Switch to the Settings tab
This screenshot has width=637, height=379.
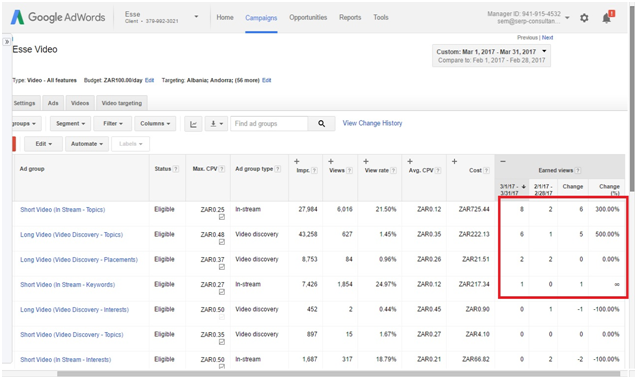26,103
